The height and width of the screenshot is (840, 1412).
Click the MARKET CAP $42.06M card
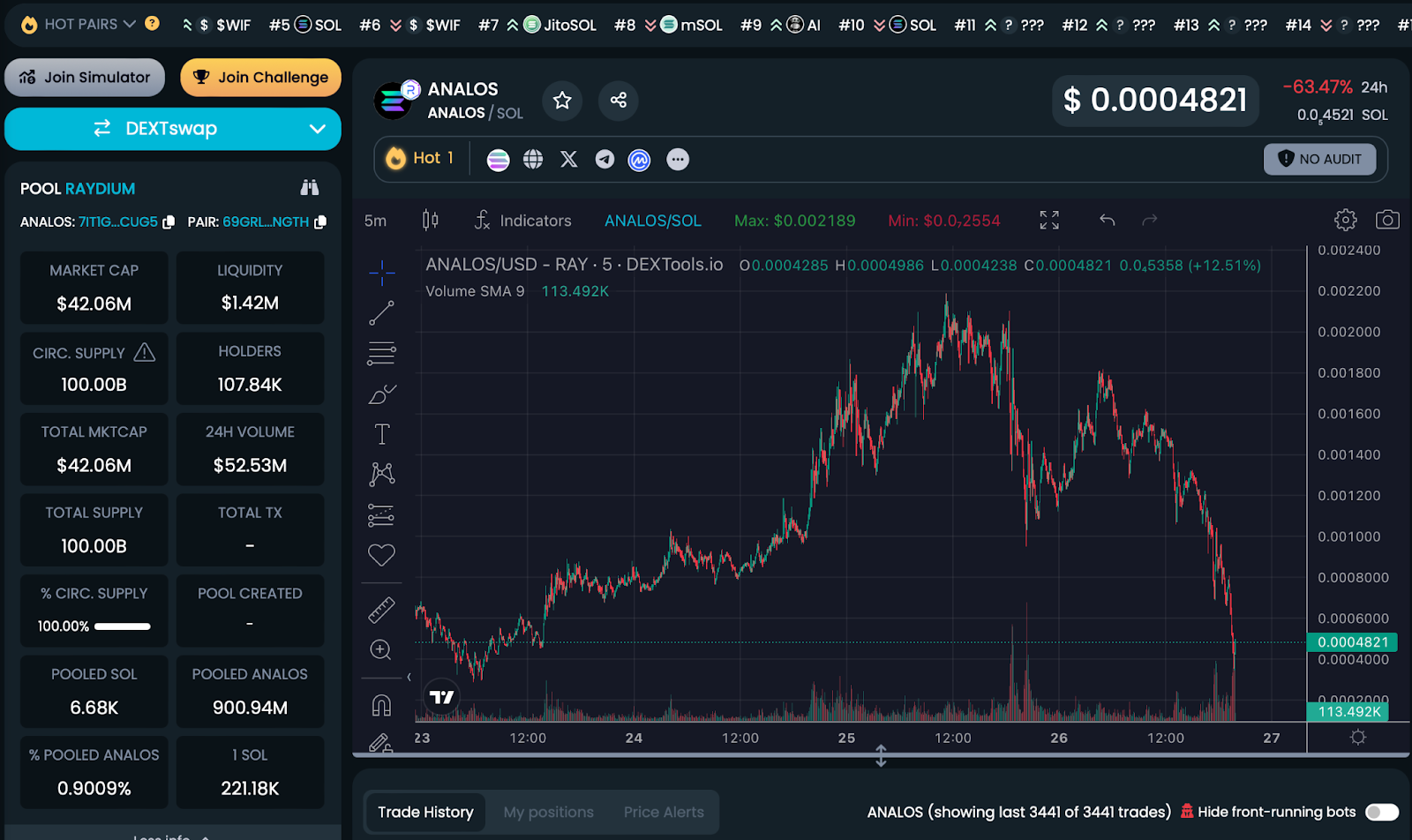(94, 288)
